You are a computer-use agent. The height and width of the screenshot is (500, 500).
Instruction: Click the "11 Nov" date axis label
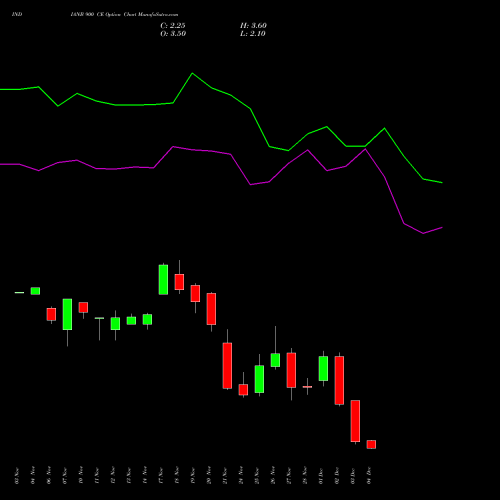[97, 476]
